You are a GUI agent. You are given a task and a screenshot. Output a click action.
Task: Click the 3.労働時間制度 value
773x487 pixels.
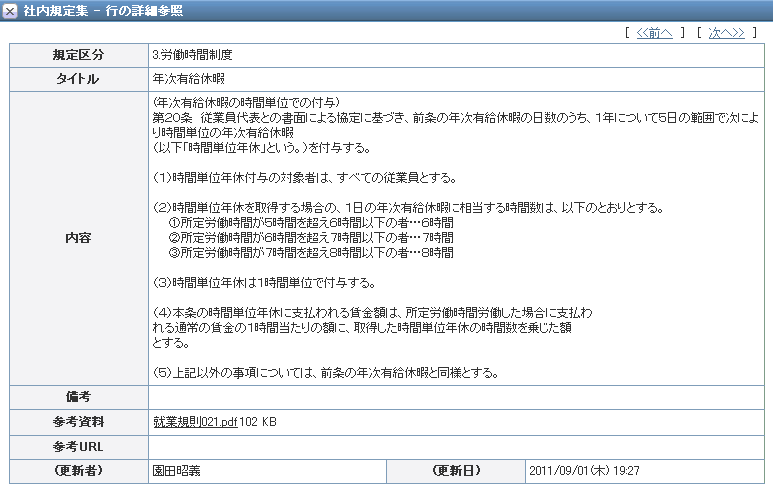[x=192, y=54]
